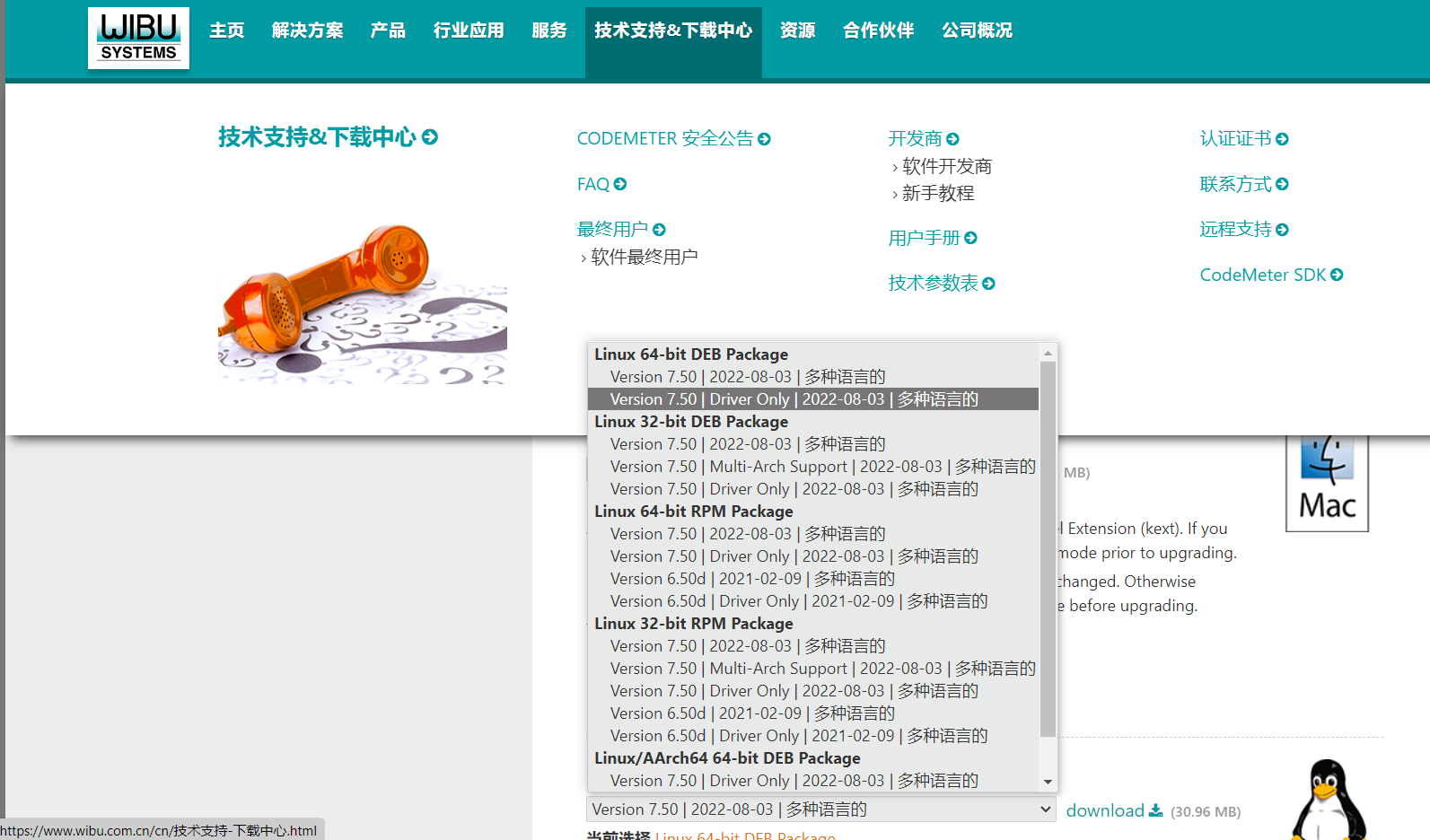Click the dropdown list scrollbar thumb
Screen dimensions: 1430x840
click(1048, 549)
